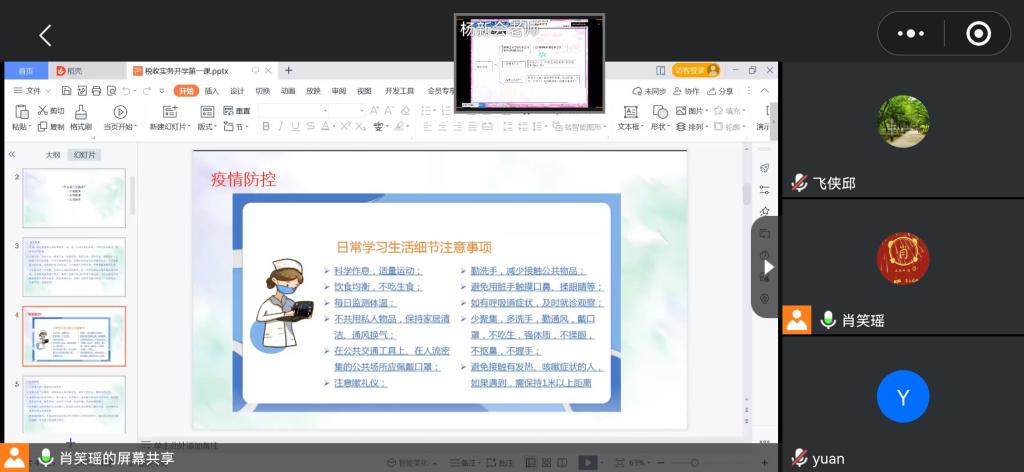Click the 分享 (Share) button

tap(720, 91)
